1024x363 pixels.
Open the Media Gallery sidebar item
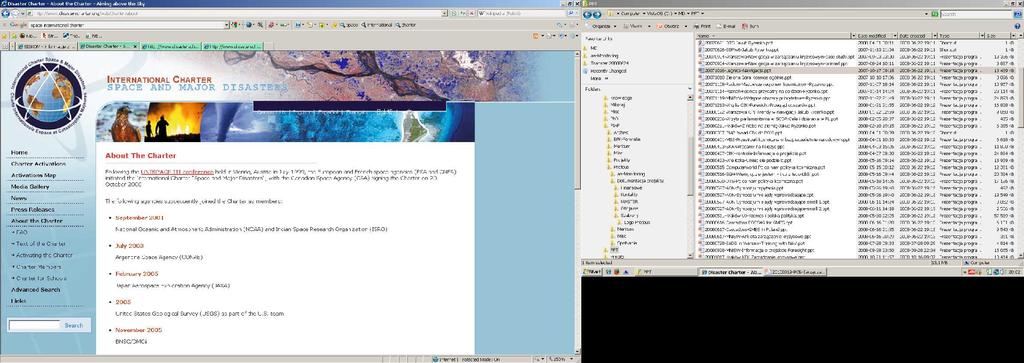pos(30,187)
